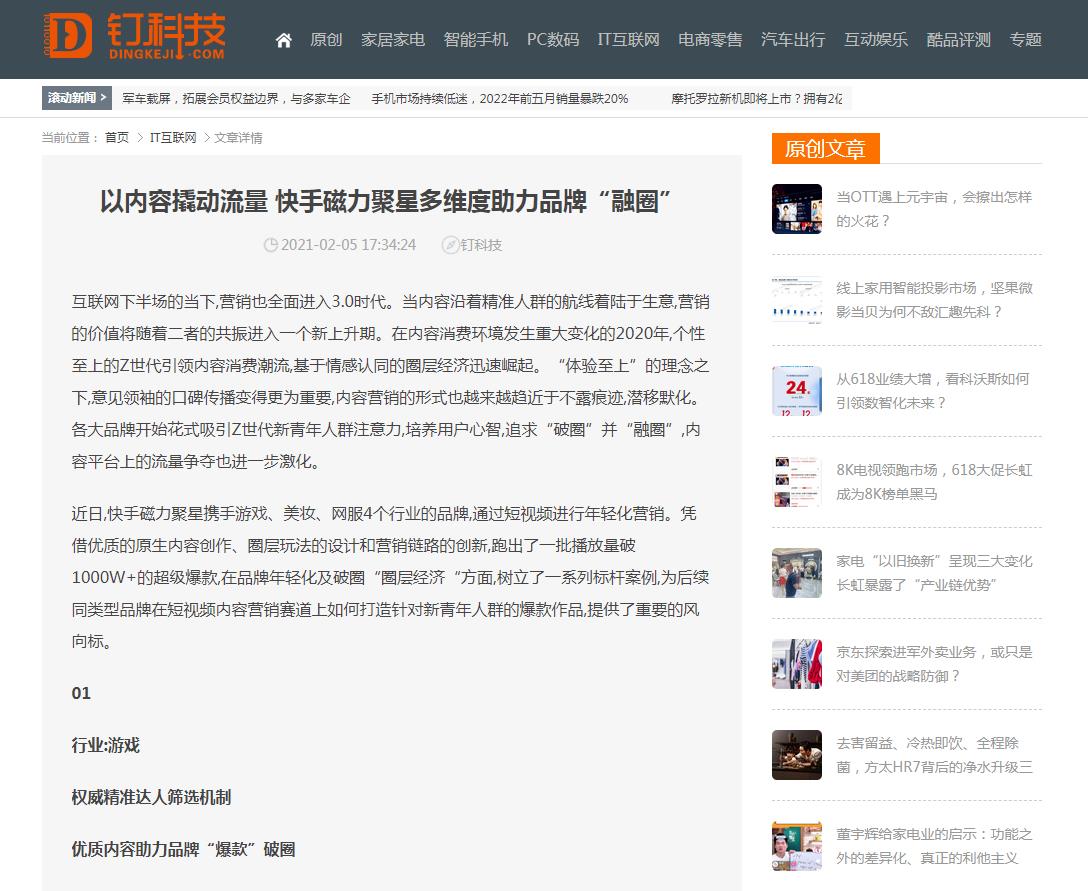Screen dimensions: 1088x891
Task: Open article 从618业绩大增，看科沃斯
Action: tap(933, 391)
